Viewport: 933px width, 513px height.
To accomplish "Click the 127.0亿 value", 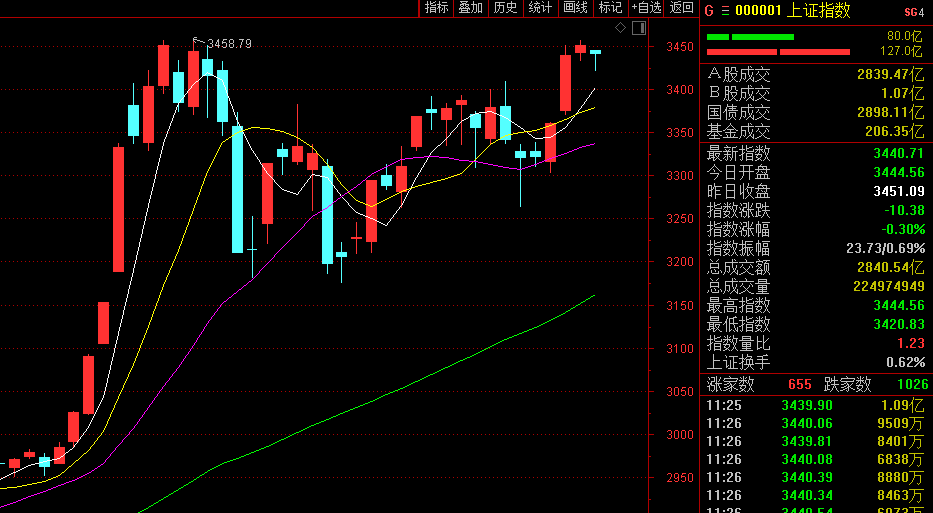I will (902, 52).
